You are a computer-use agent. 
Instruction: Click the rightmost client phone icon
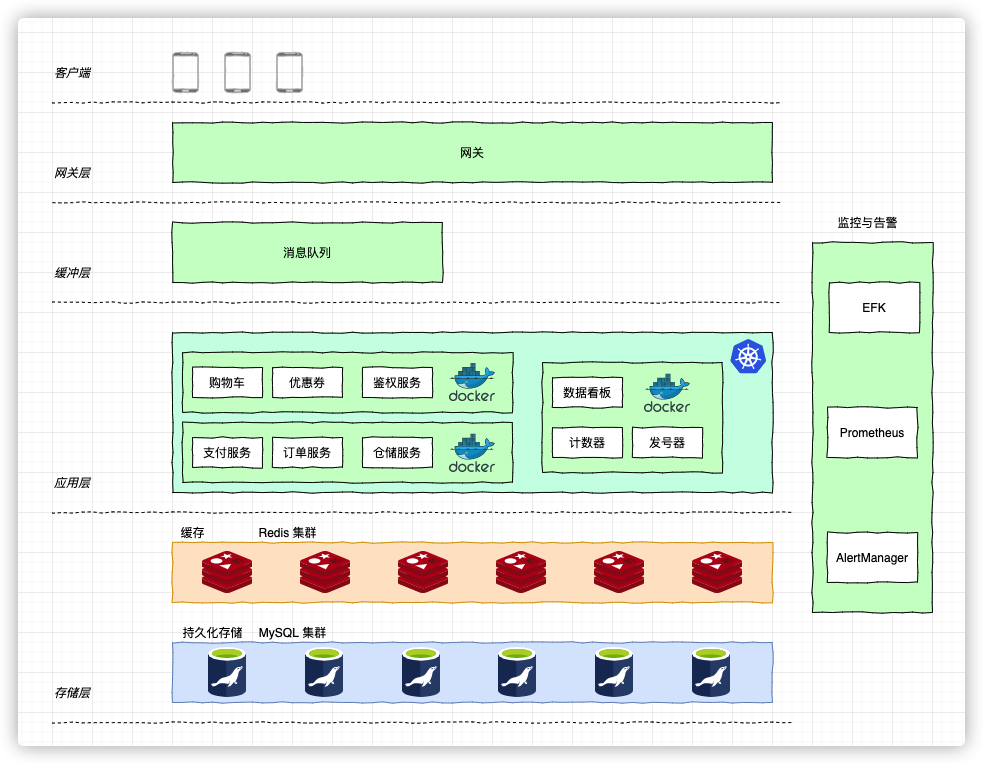289,73
